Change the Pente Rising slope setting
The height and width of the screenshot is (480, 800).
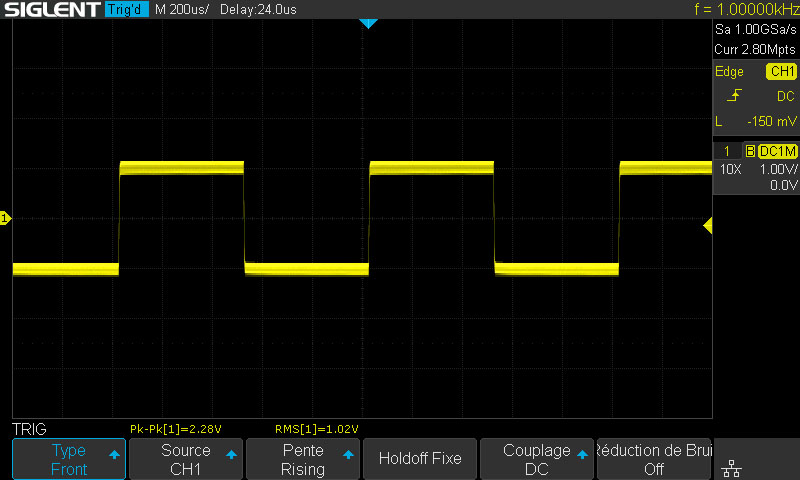click(x=303, y=459)
